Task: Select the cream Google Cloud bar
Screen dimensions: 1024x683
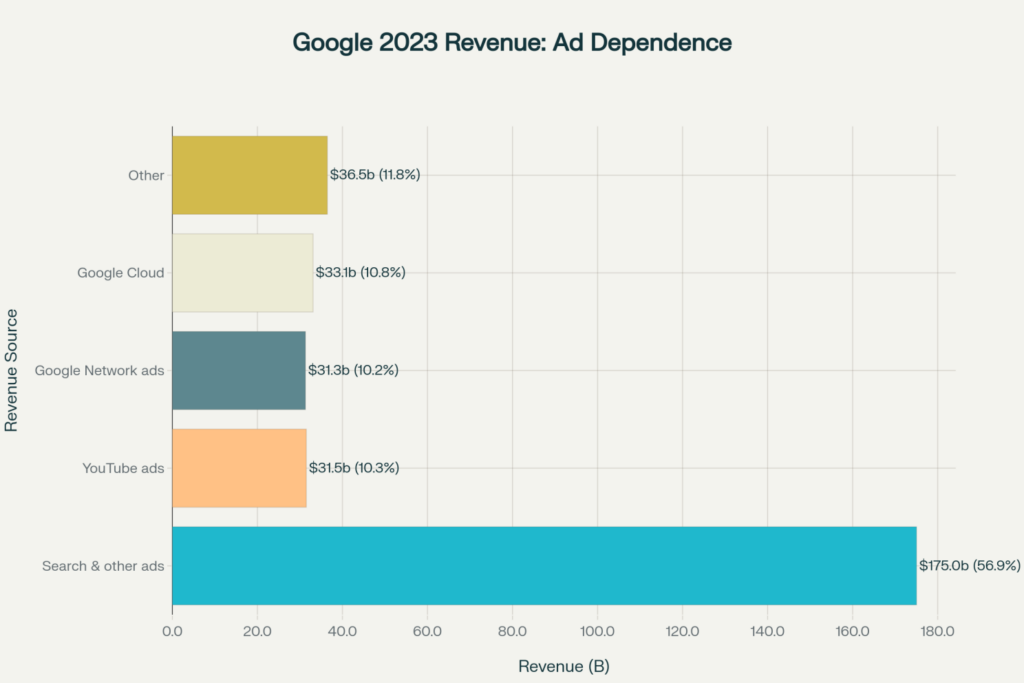Action: point(242,273)
